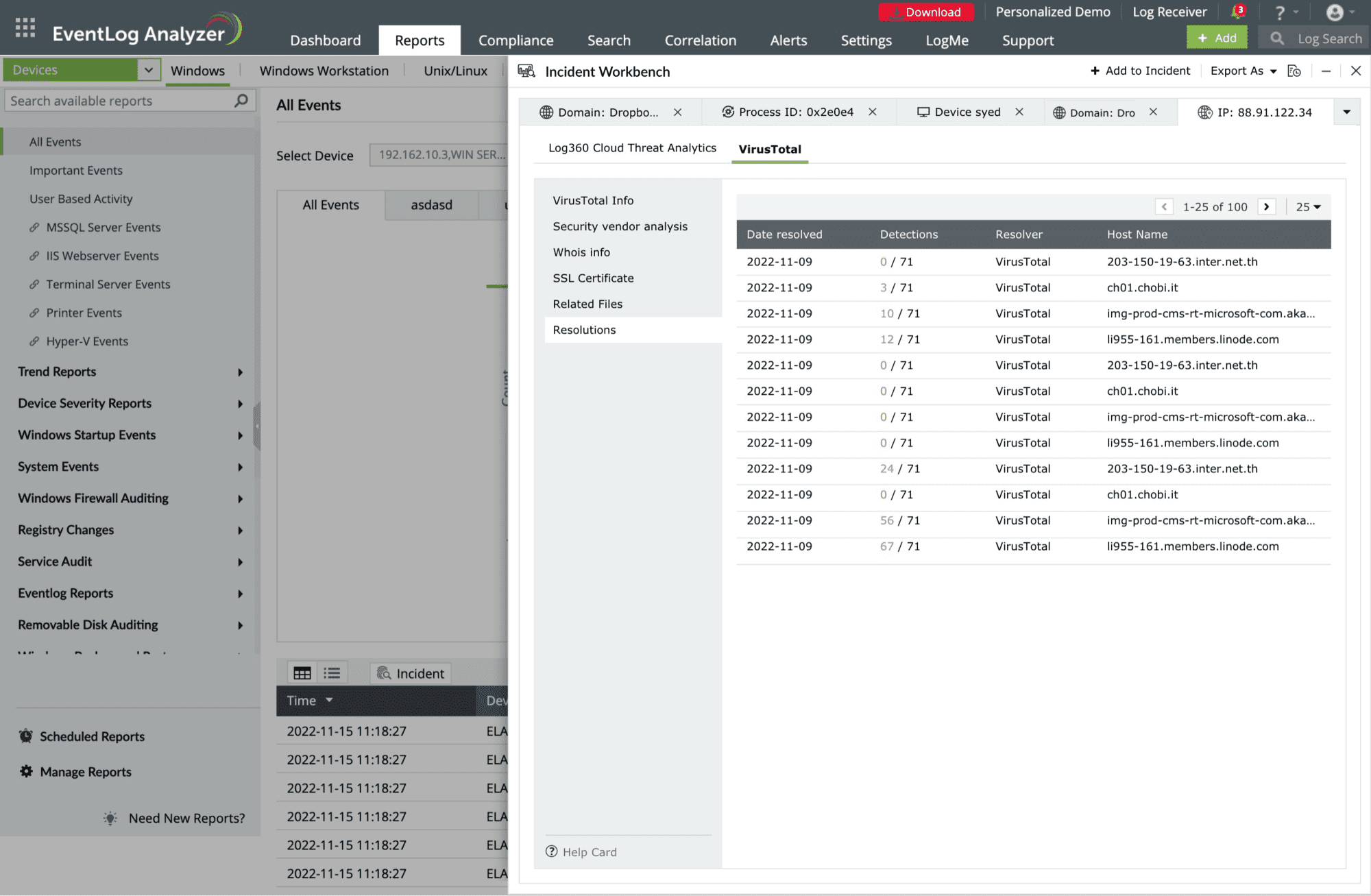Open the Alerts menu
Screen dimensions: 1371x896
(788, 40)
